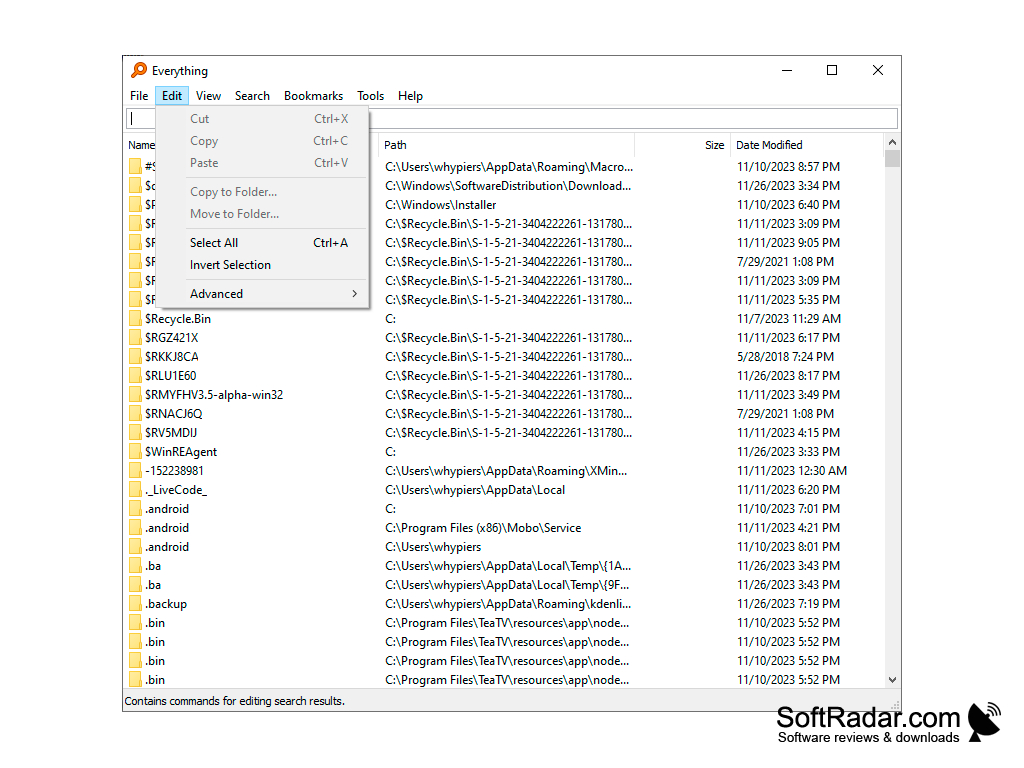Sort results by Path column header

click(x=506, y=145)
